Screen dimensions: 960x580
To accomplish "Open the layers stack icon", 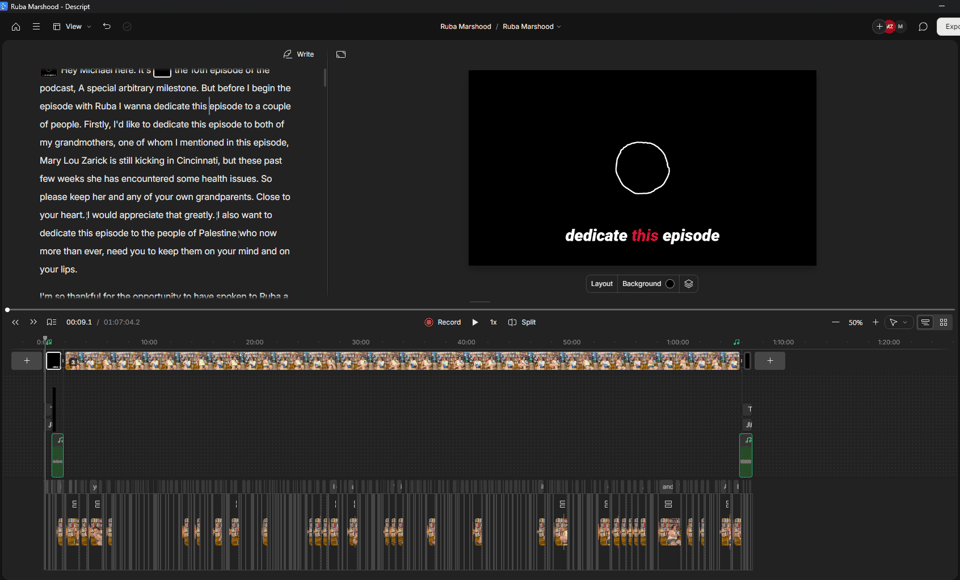I will tap(689, 284).
